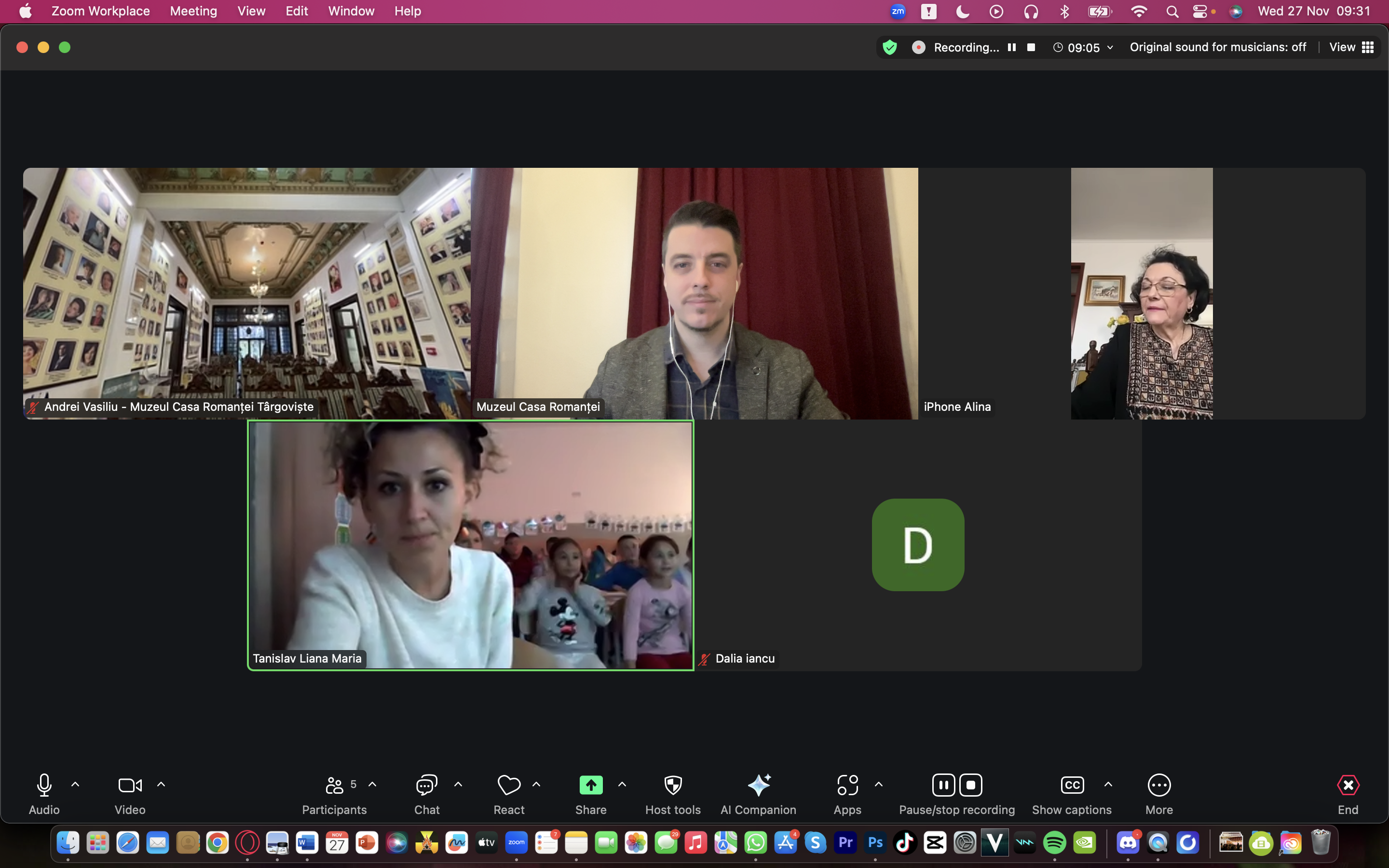Viewport: 1389px width, 868px height.
Task: Click the React heart icon
Action: [508, 785]
